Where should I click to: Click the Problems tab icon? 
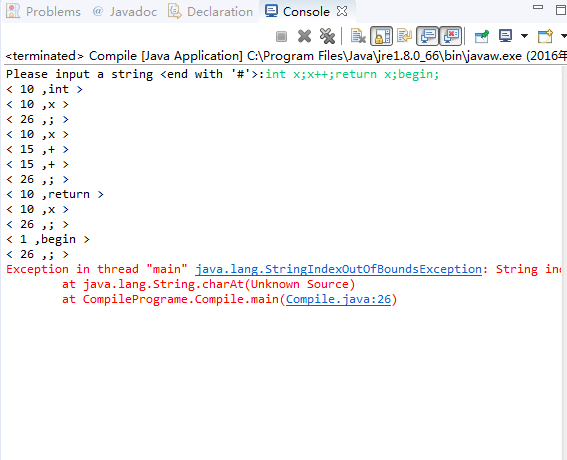13,11
